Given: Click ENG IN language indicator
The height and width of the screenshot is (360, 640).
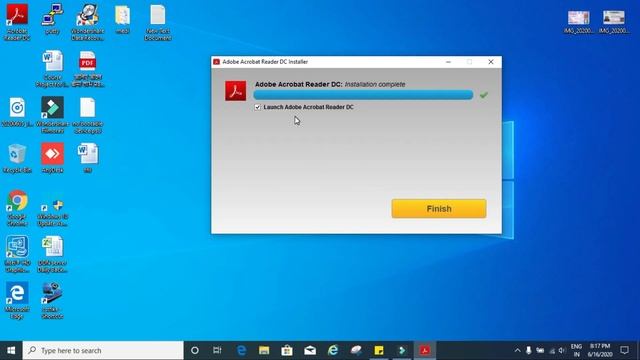Looking at the screenshot, I should (576, 350).
